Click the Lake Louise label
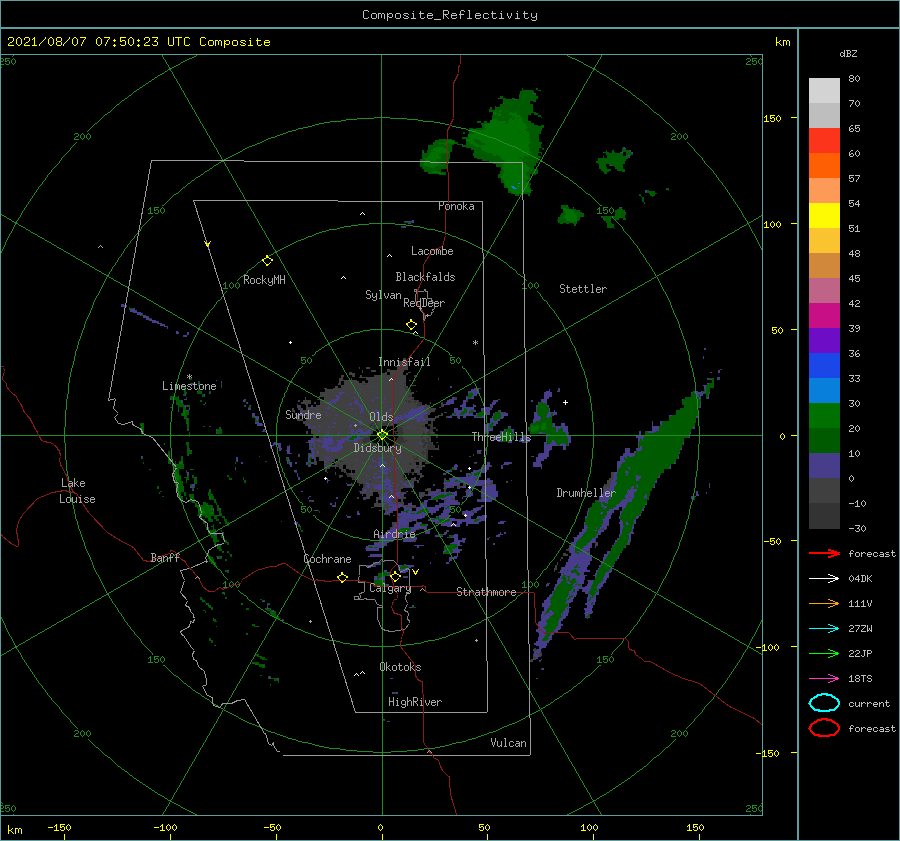The height and width of the screenshot is (841, 900). tap(77, 491)
